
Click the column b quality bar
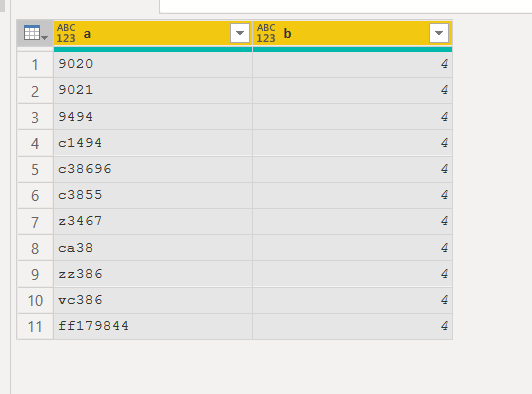[x=353, y=50]
